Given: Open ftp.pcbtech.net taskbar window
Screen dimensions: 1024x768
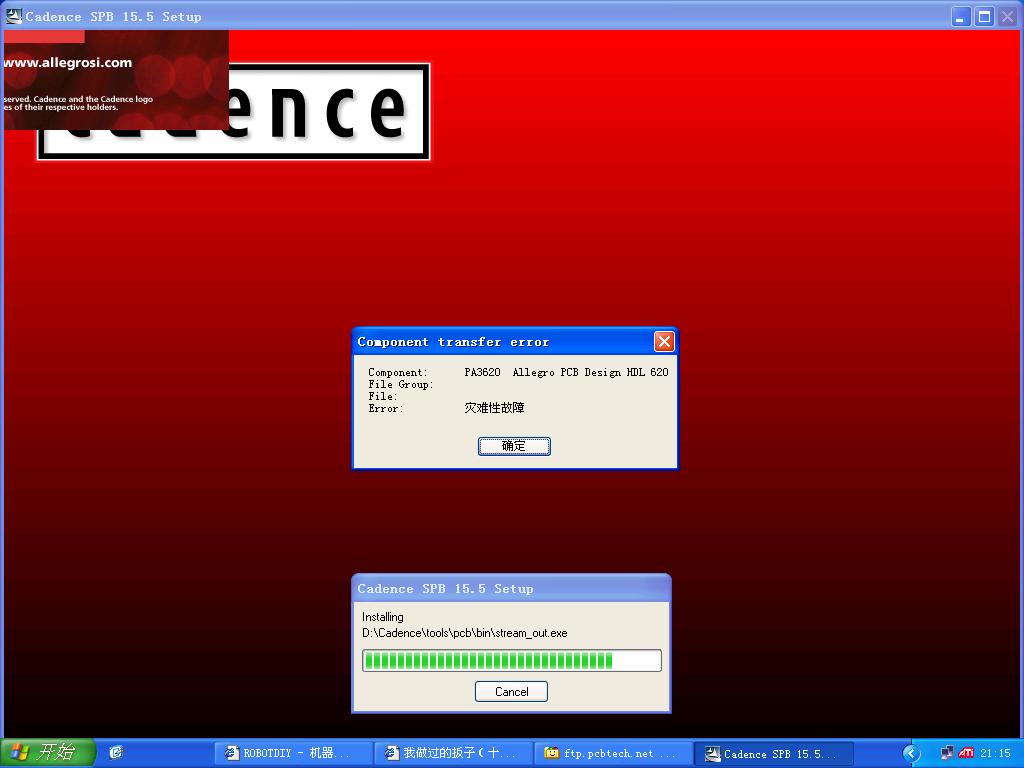Looking at the screenshot, I should [x=613, y=753].
